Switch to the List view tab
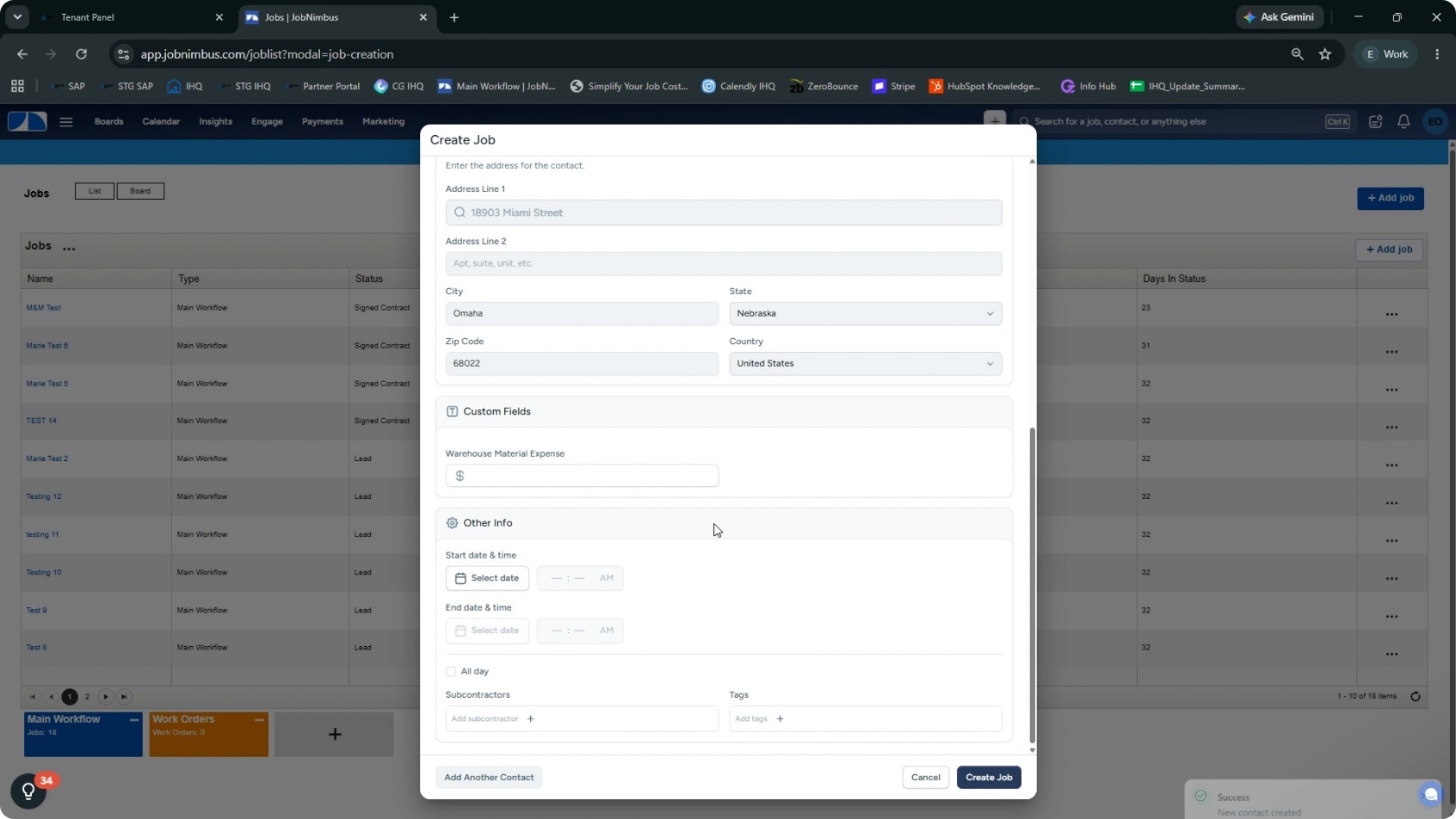 (95, 191)
